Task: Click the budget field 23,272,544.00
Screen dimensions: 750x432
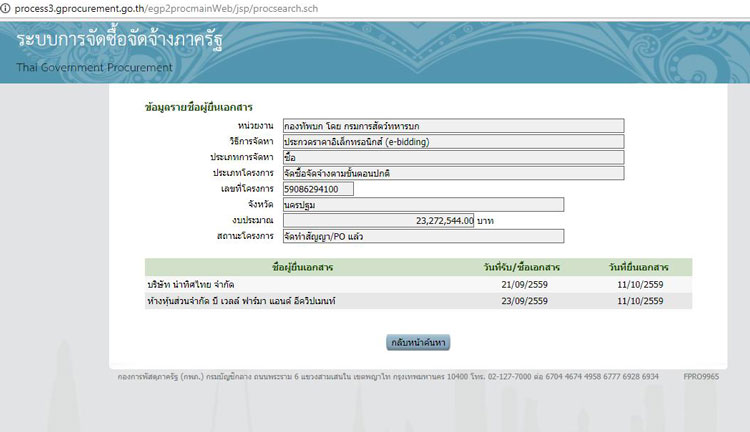Action: click(x=378, y=220)
